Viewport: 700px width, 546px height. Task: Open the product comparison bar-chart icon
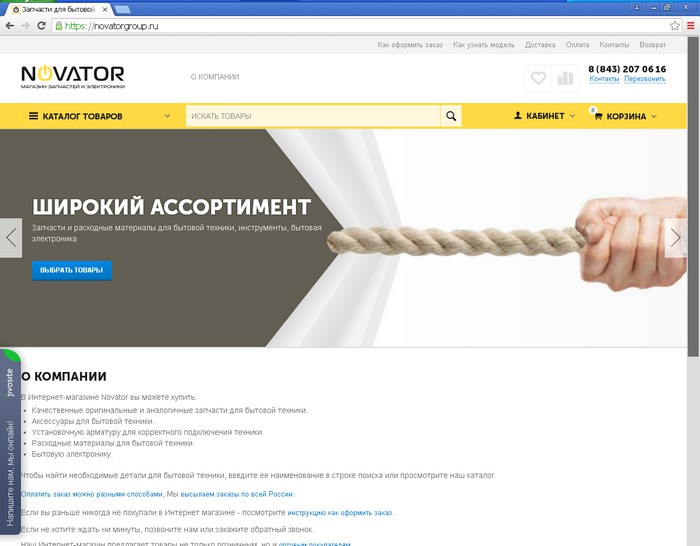[565, 78]
